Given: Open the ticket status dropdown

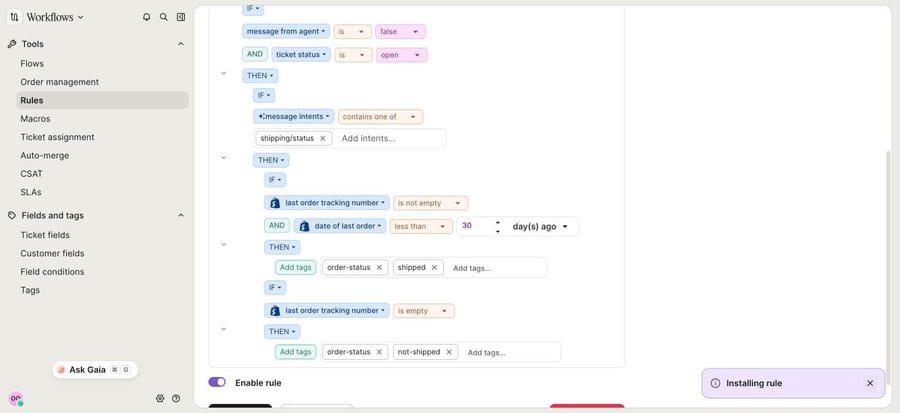Looking at the screenshot, I should click(x=301, y=54).
